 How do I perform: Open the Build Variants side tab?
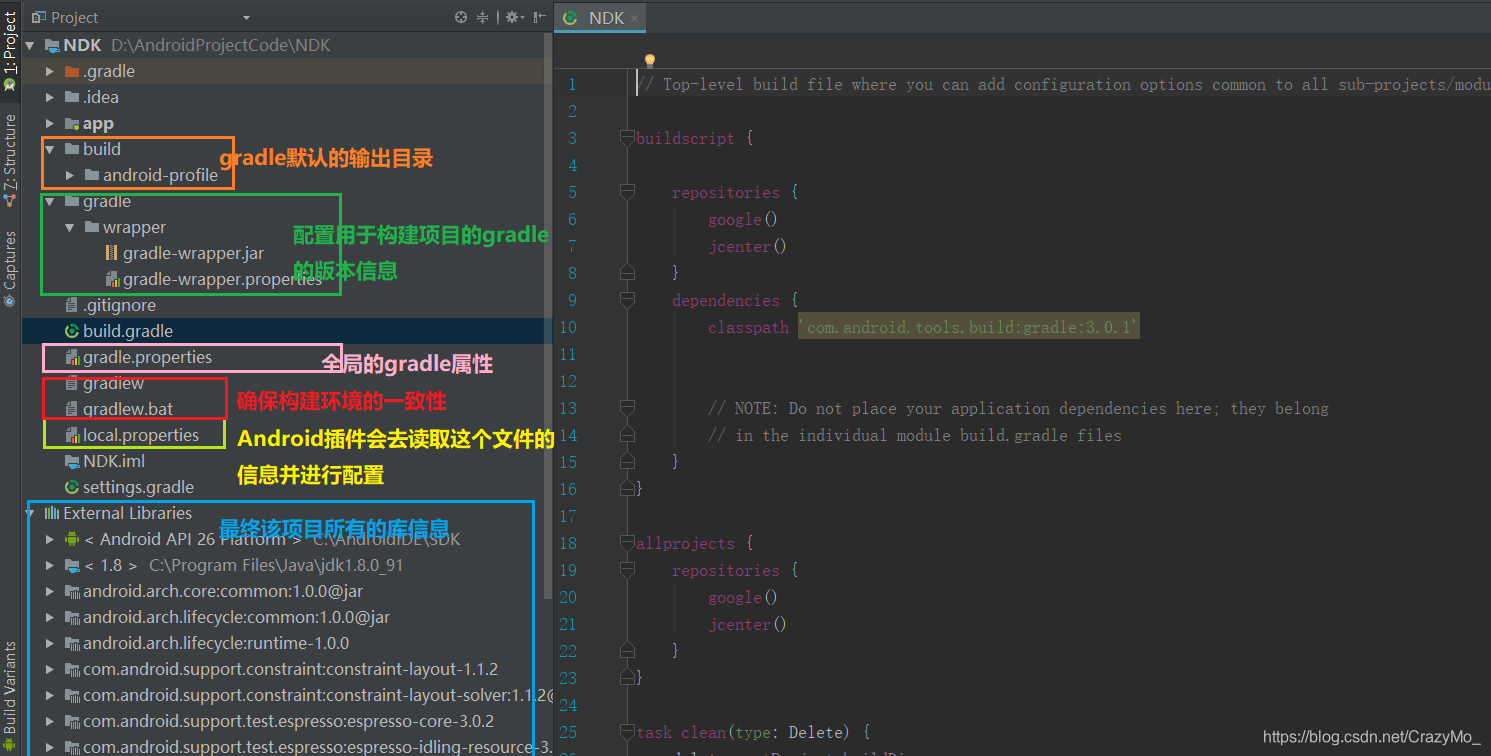coord(10,697)
